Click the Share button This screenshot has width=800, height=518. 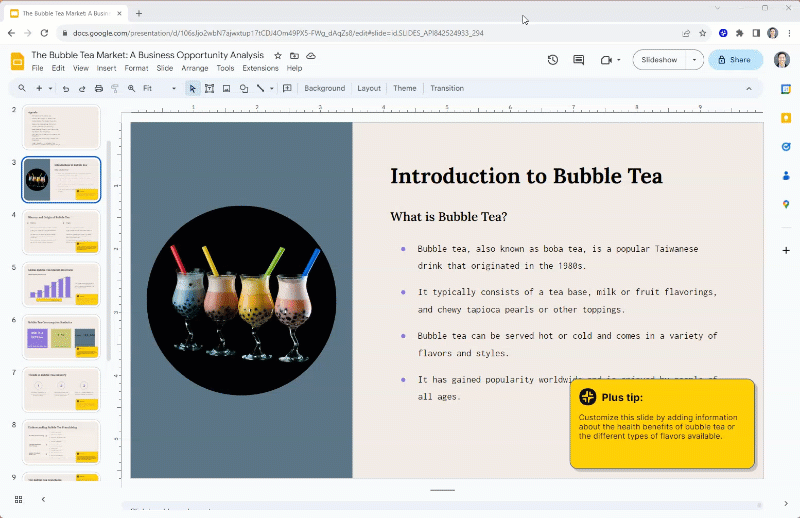735,60
